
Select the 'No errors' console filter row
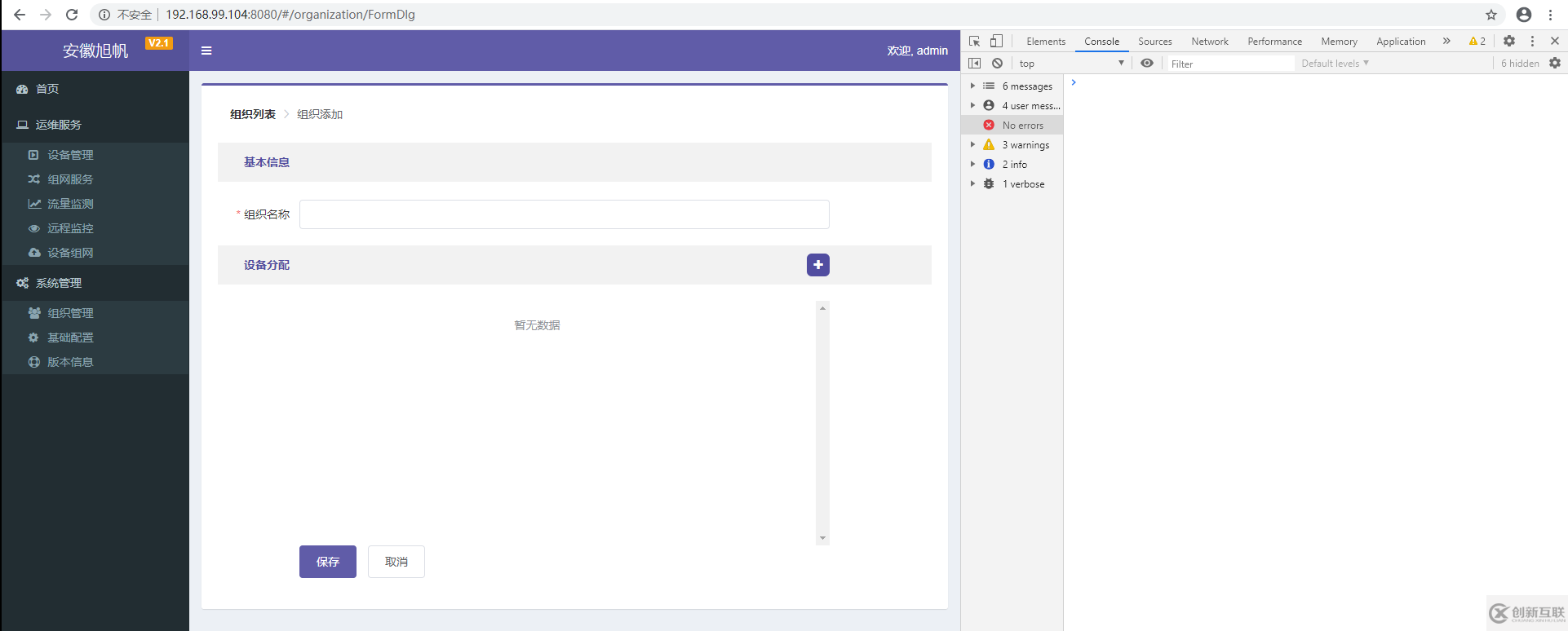click(x=1012, y=125)
